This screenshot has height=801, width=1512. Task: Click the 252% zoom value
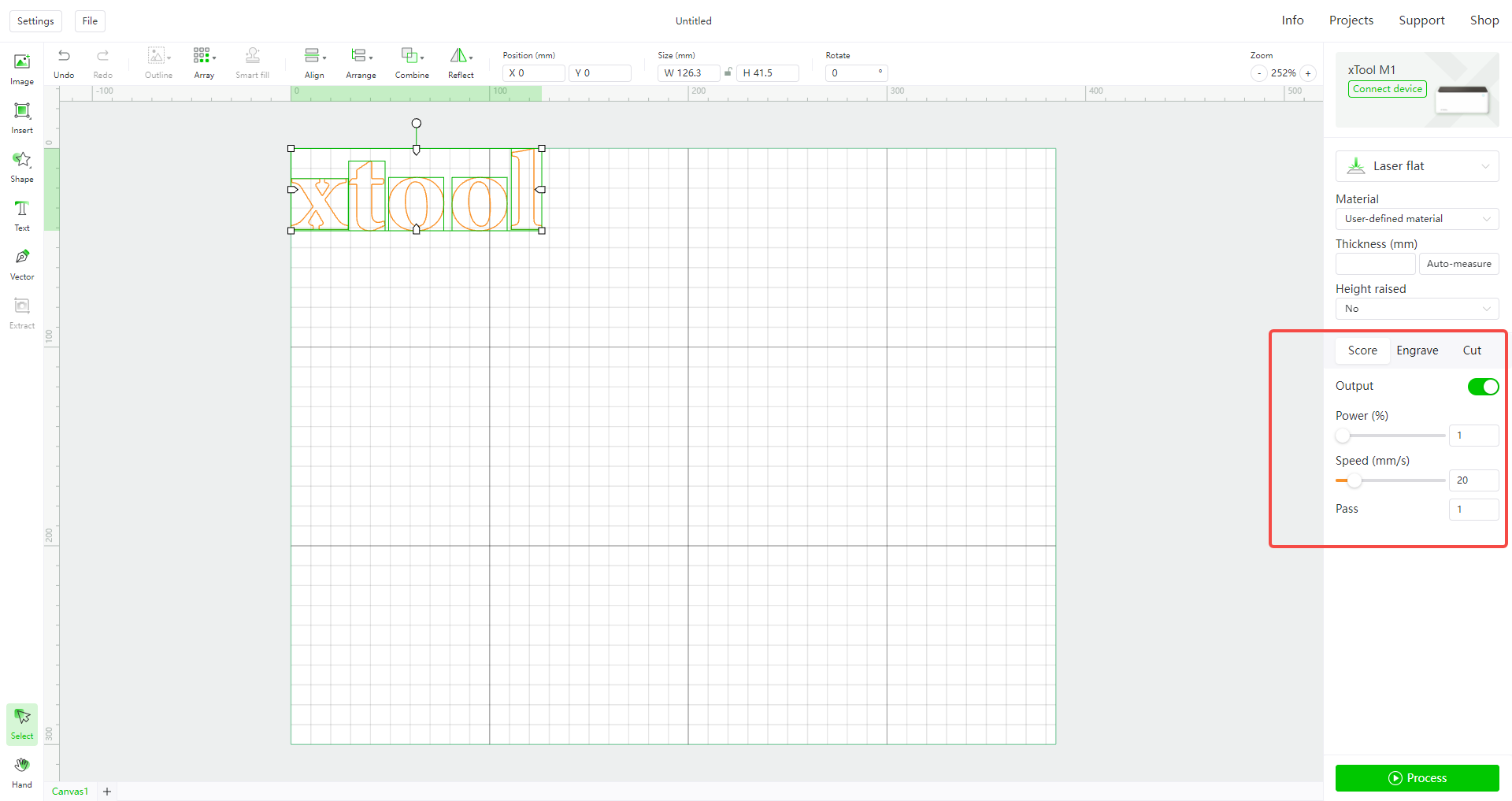click(x=1284, y=73)
